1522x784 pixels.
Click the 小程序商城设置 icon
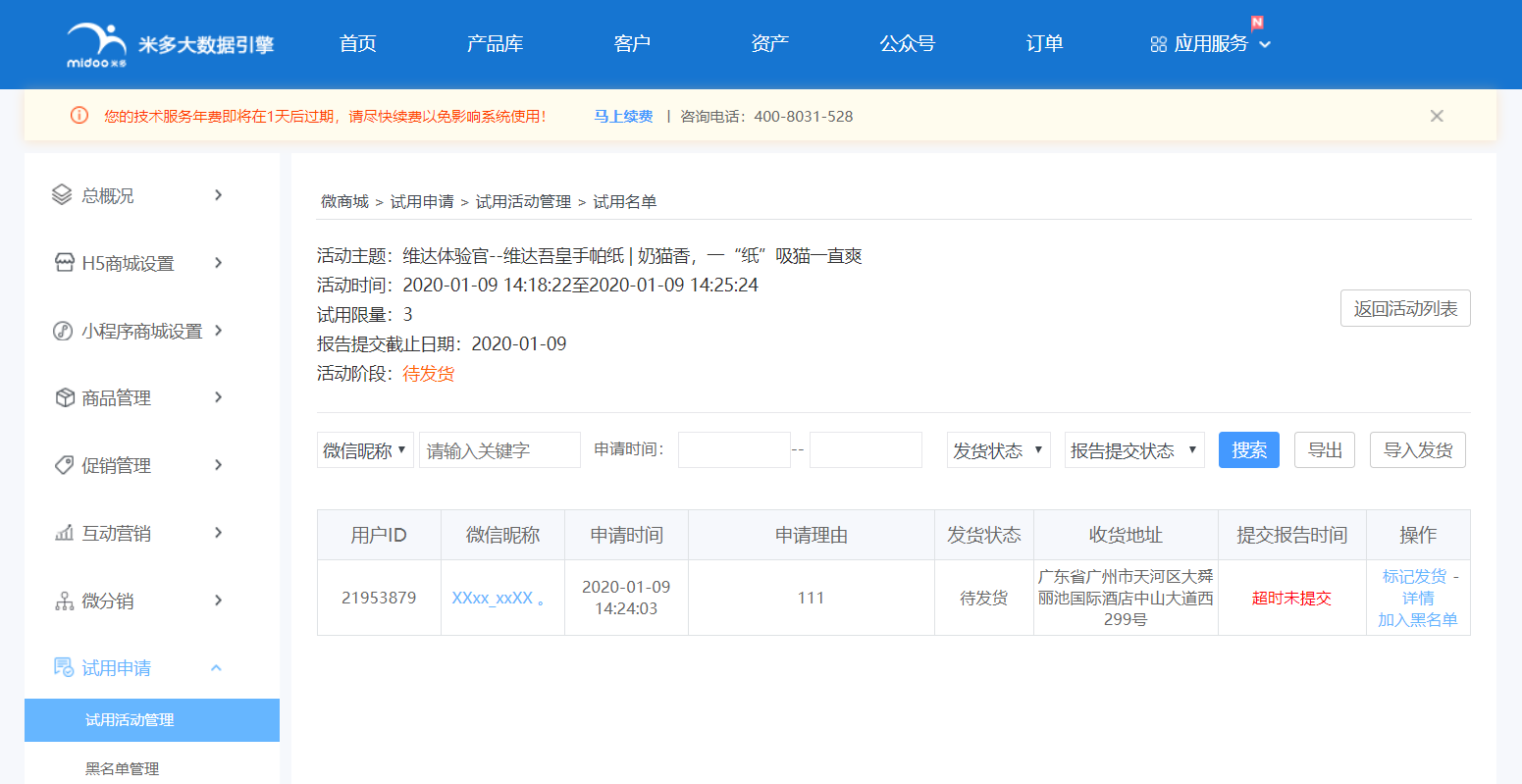click(62, 331)
